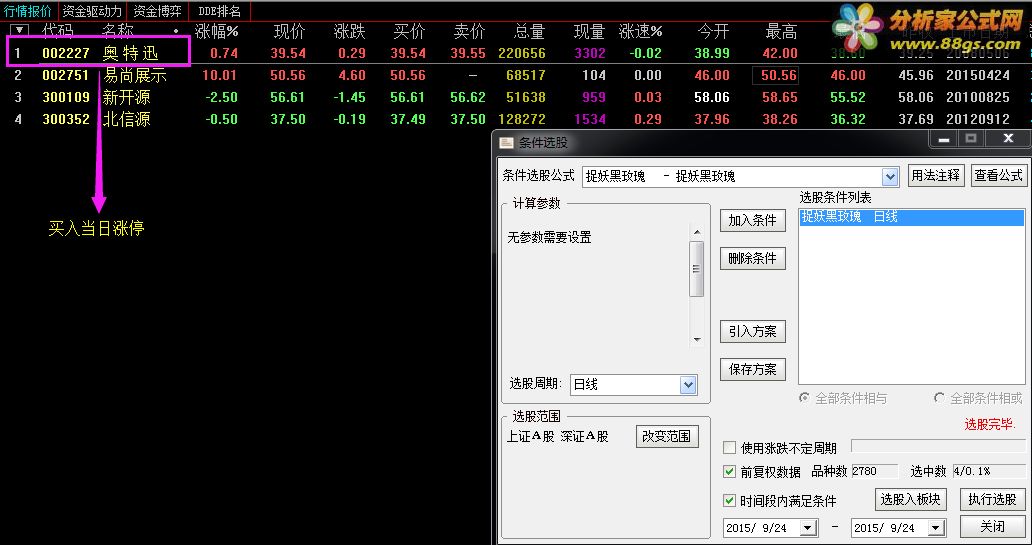
Task: Click the 保存方案 button
Action: click(x=752, y=369)
